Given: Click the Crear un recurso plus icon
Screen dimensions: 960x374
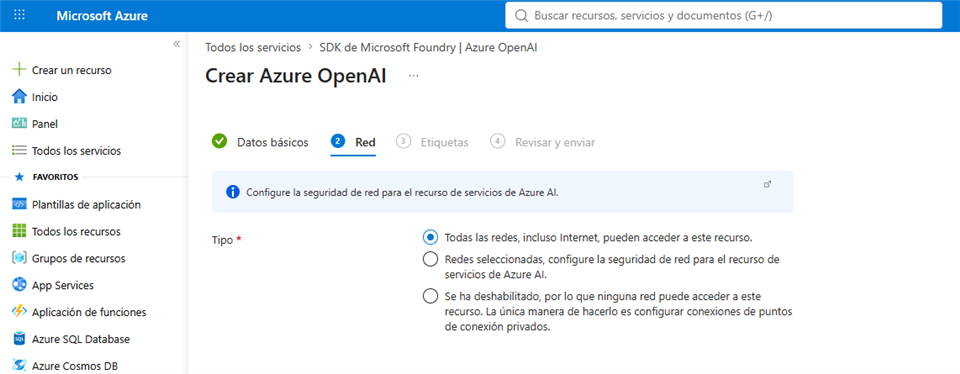Looking at the screenshot, I should tap(20, 70).
